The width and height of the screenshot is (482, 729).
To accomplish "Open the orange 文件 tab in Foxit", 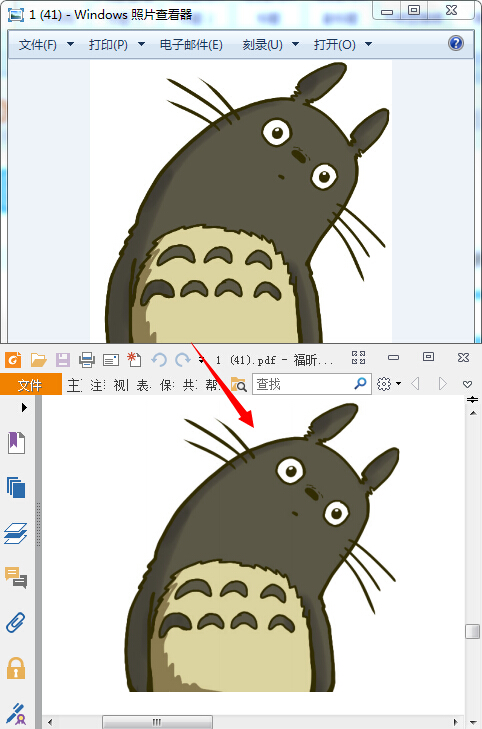I will pos(30,384).
